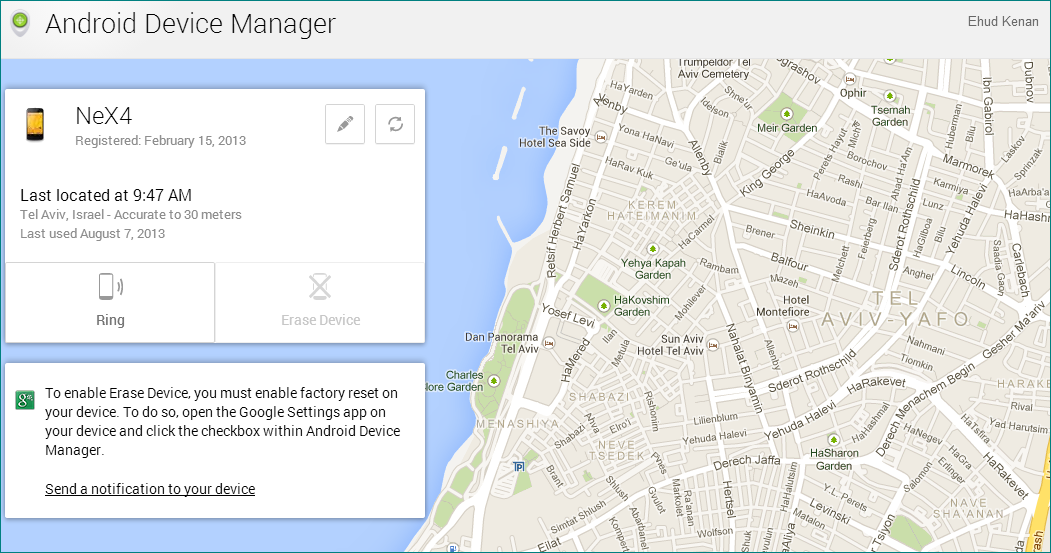Viewport: 1051px width, 553px height.
Task: Click the Tsemah Garden park marker
Action: pyautogui.click(x=889, y=97)
